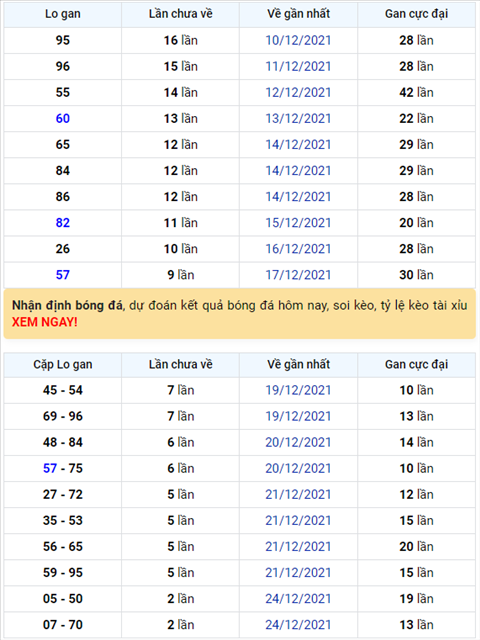Screen dimensions: 480x640
Task: Click lo gan number 86
Action: (x=63, y=197)
